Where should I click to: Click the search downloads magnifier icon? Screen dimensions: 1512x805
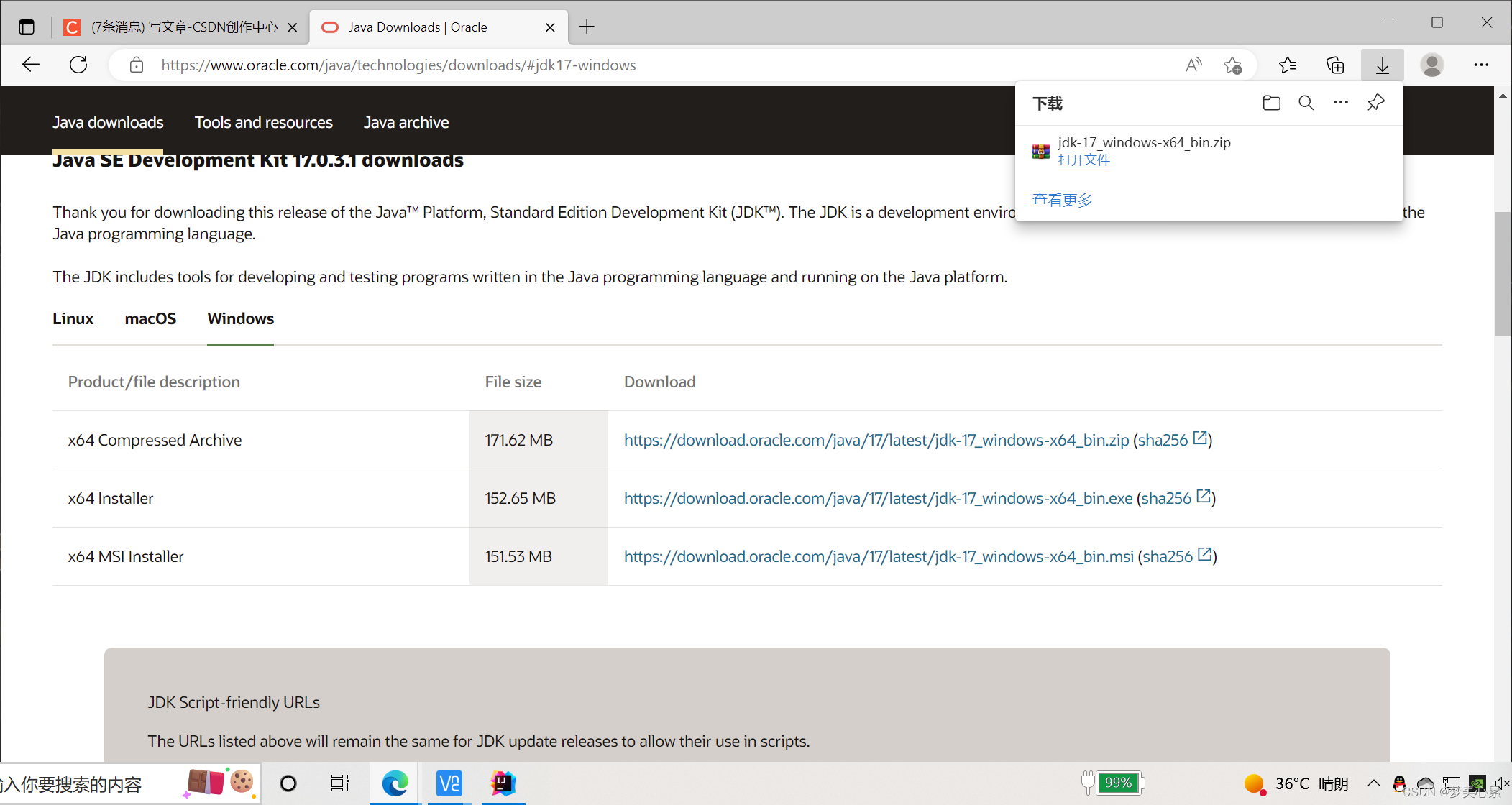pos(1306,103)
